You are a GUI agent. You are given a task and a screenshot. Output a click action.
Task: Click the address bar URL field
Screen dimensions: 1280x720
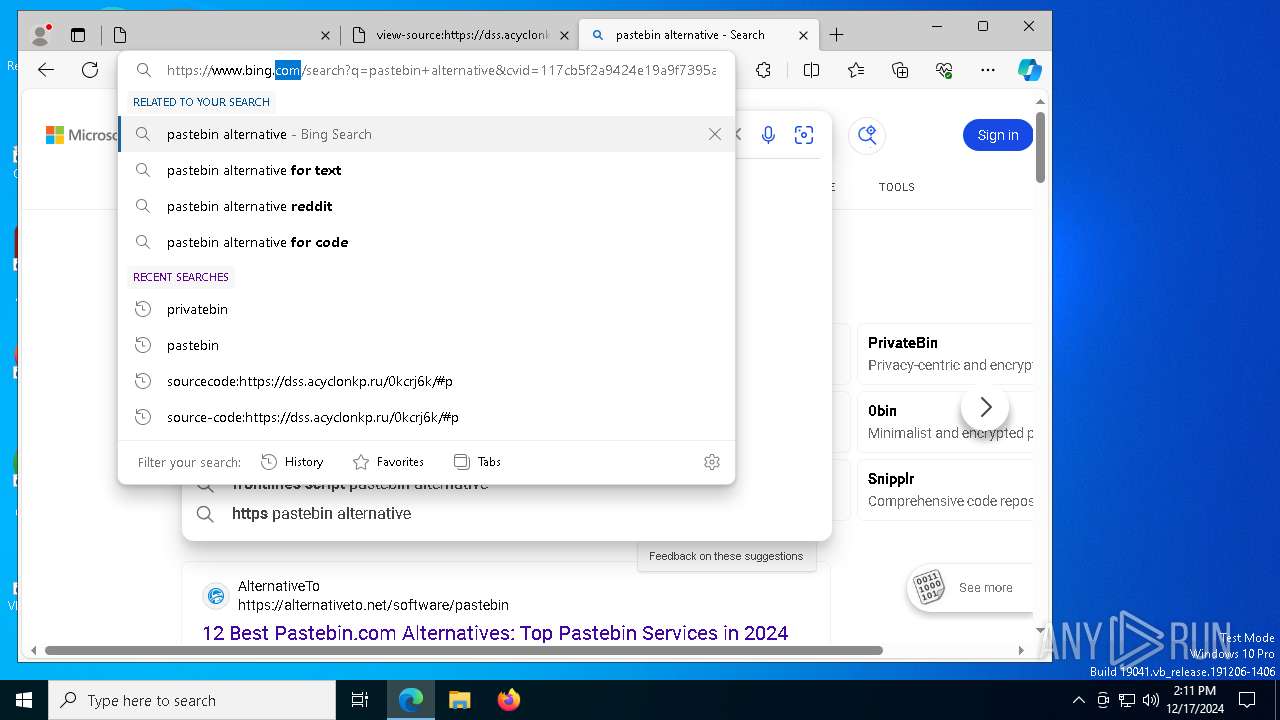click(441, 70)
